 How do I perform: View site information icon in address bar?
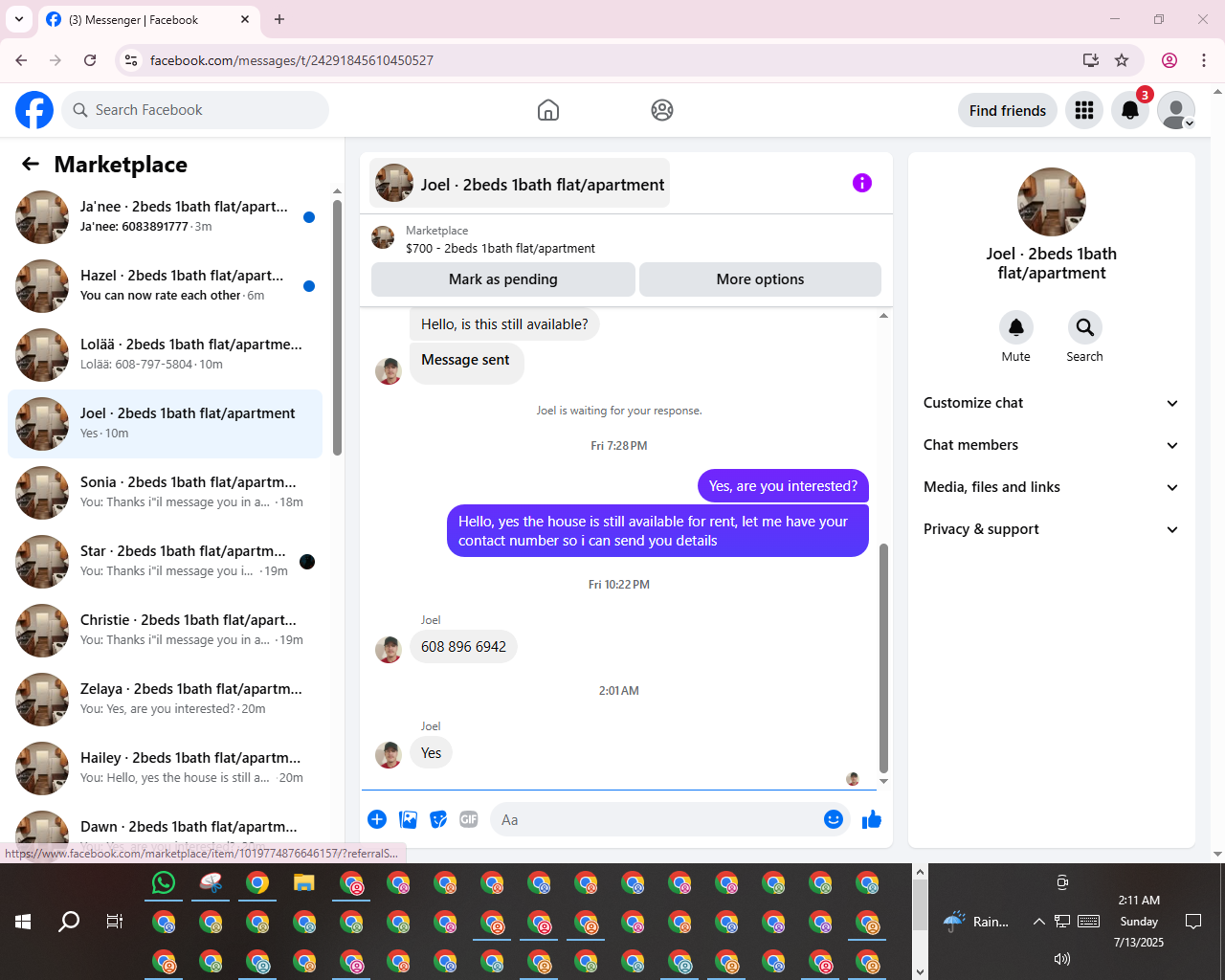coord(132,60)
